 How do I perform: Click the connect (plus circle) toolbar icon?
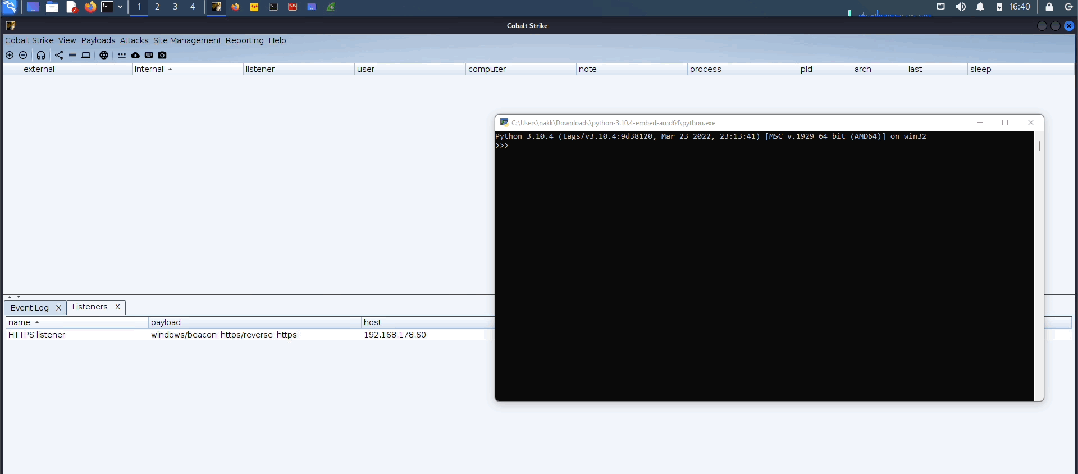click(10, 55)
